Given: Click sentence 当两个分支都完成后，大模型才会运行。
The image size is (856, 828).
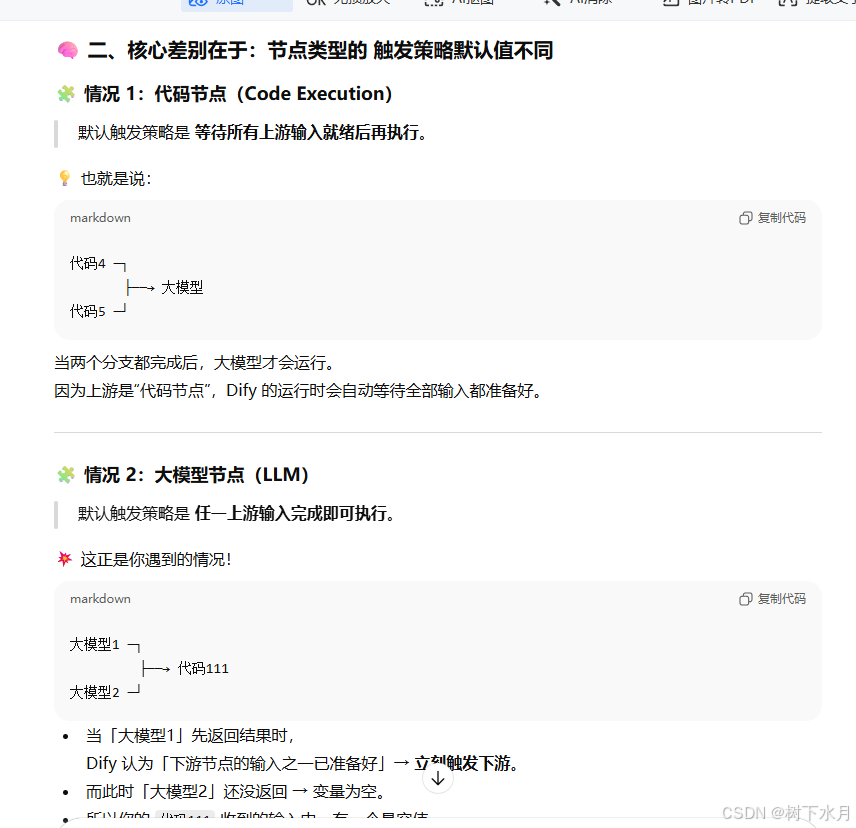Looking at the screenshot, I should click(x=194, y=362).
